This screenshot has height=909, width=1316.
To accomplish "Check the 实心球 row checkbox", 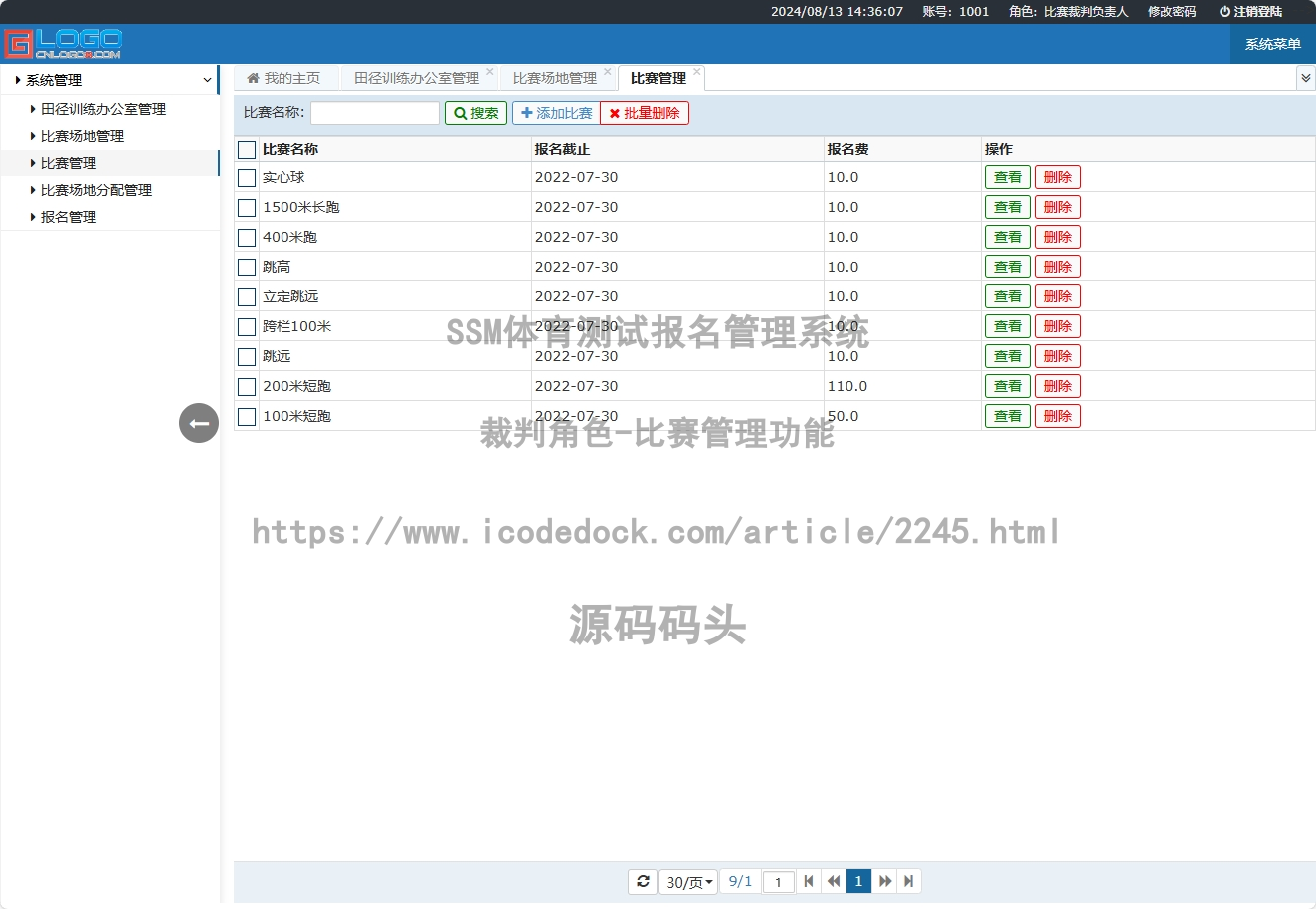I will pos(247,178).
